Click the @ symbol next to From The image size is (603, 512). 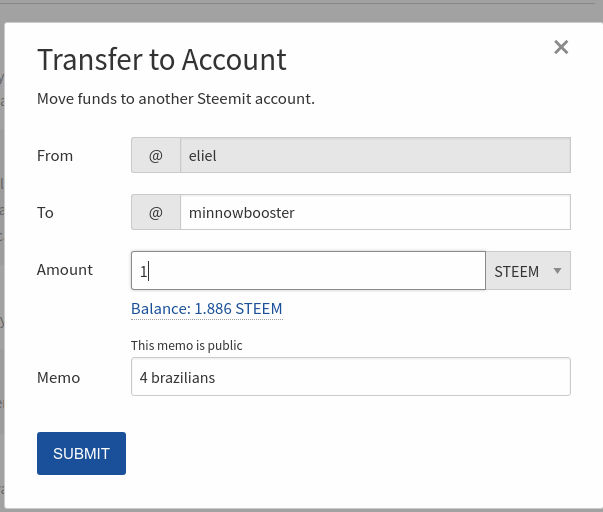[156, 155]
